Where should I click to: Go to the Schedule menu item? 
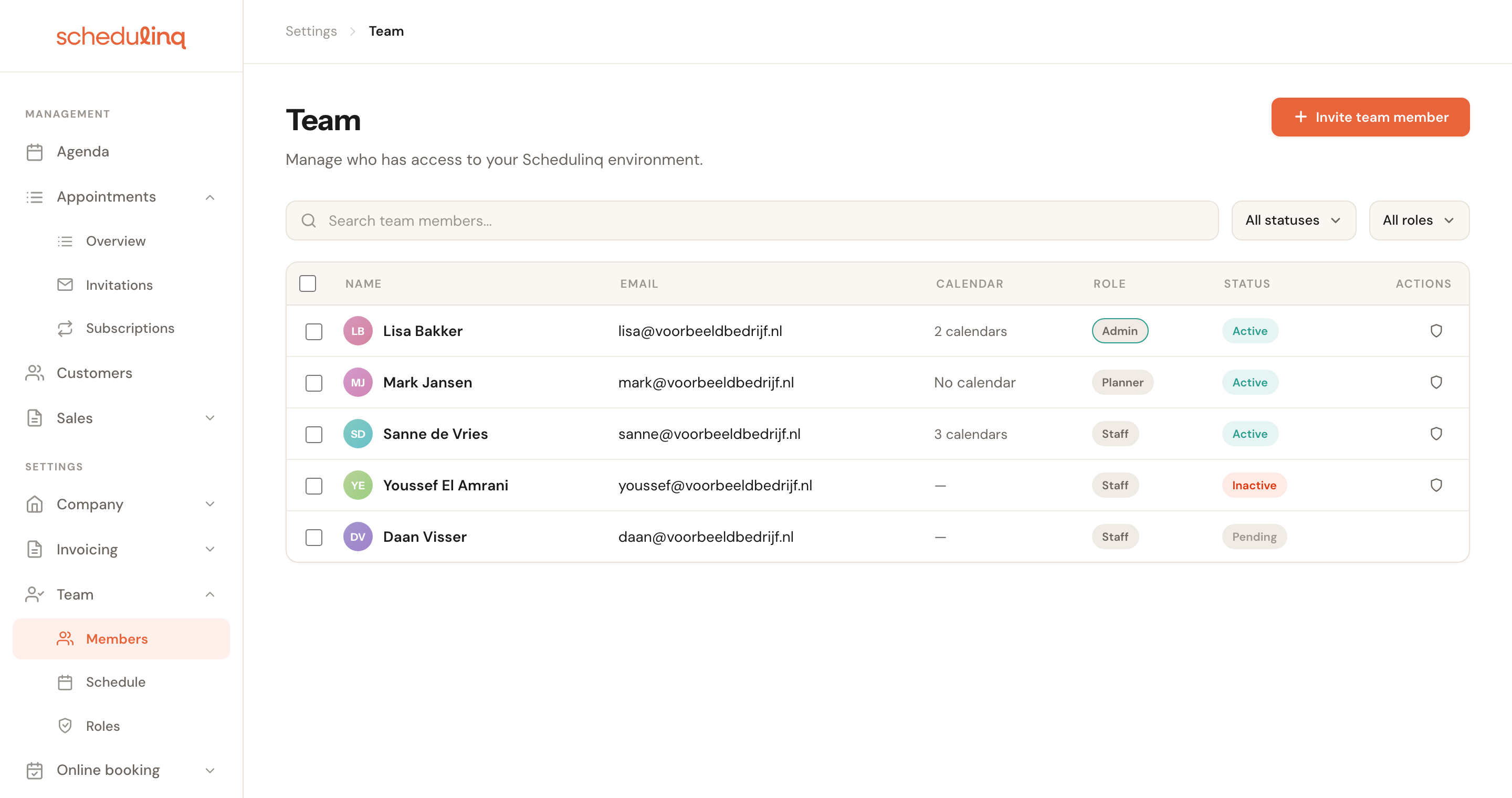pos(121,682)
